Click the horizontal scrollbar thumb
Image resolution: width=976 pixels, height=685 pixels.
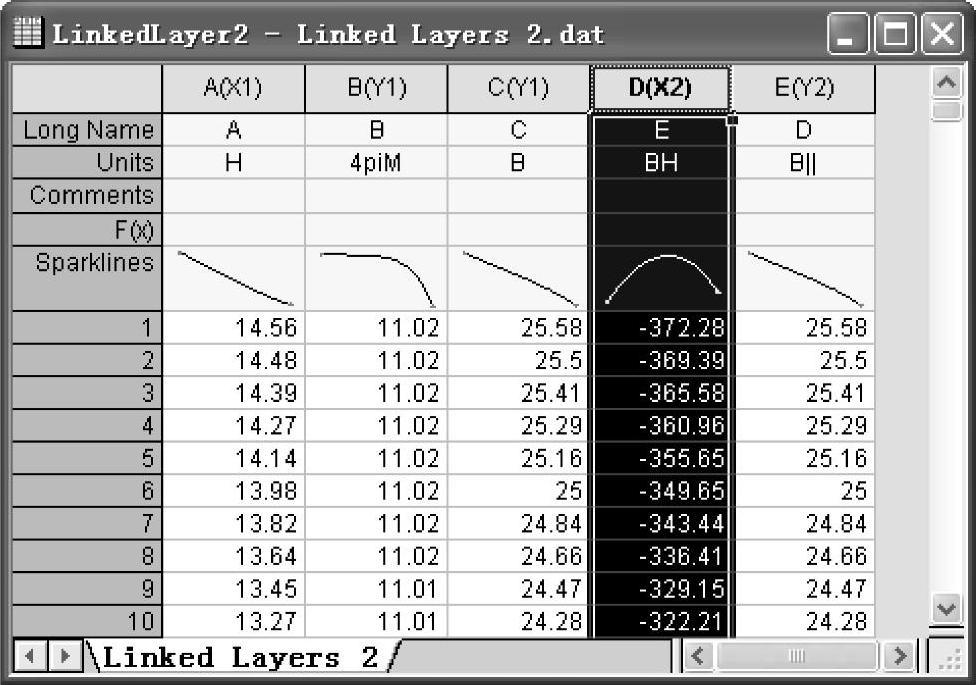pyautogui.click(x=797, y=656)
